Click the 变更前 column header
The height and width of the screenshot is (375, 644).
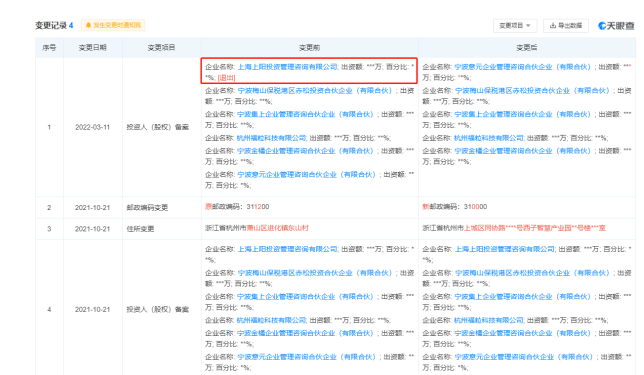click(309, 48)
